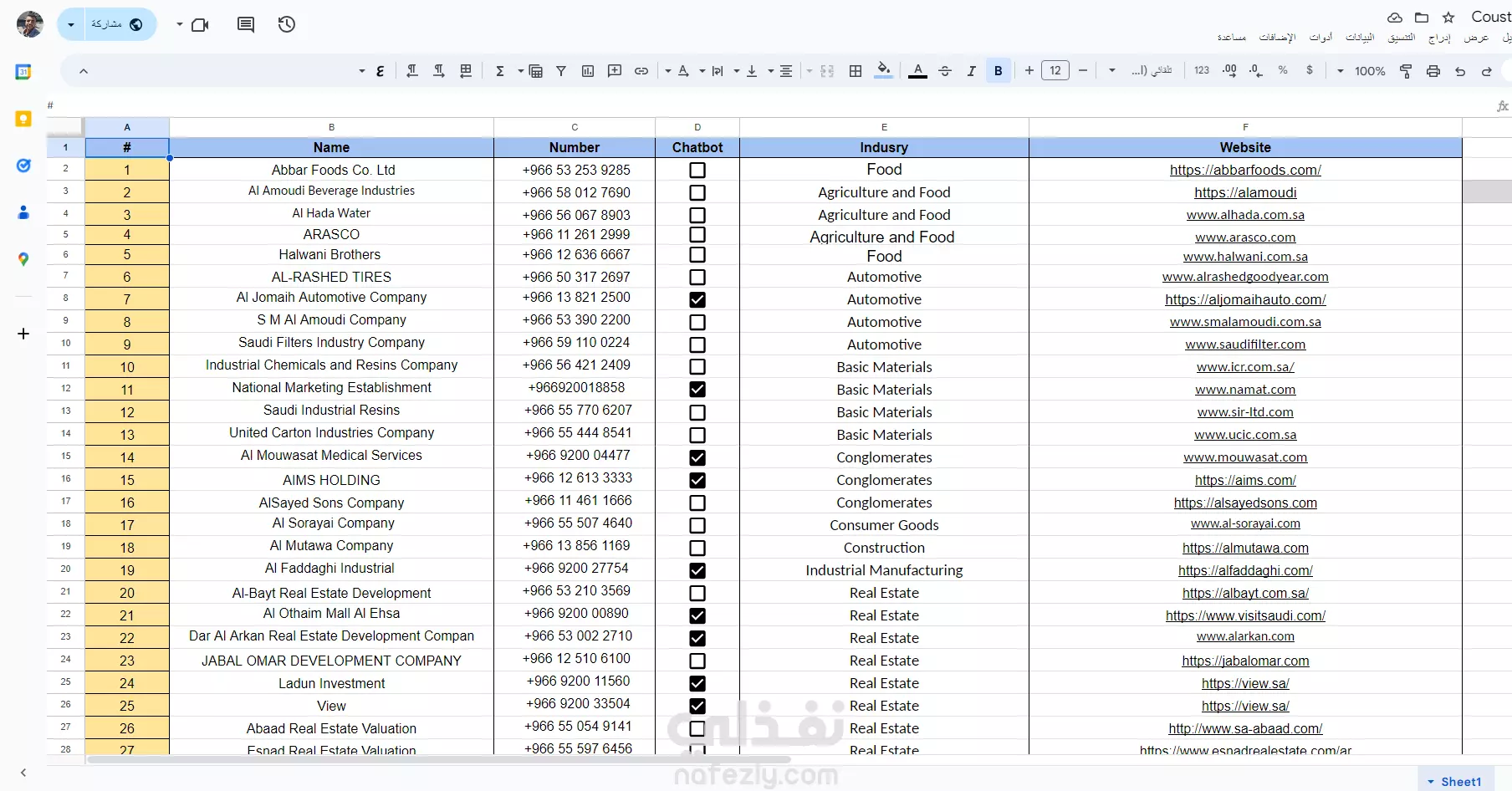Open the text wrapping dropdown

point(711,71)
